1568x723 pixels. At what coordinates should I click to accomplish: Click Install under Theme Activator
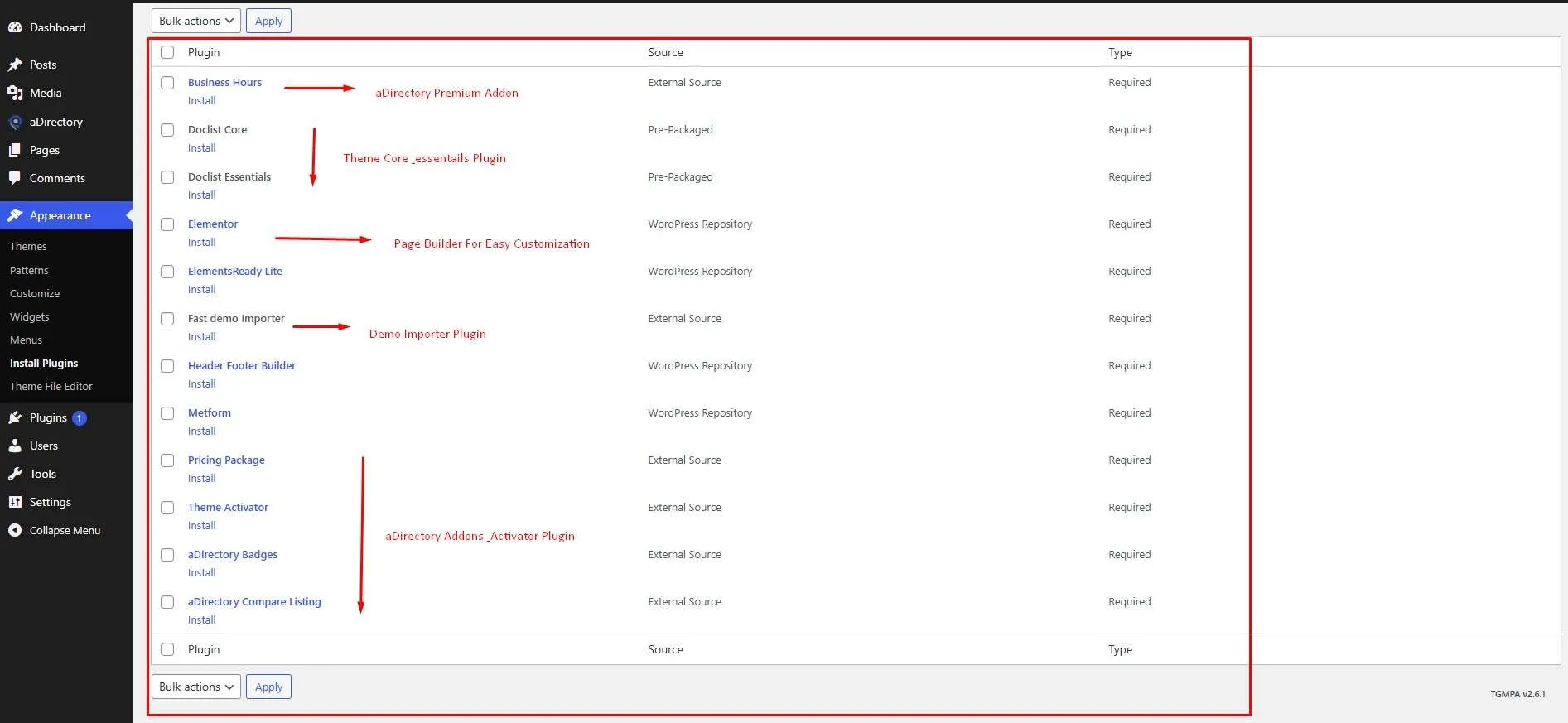click(201, 525)
